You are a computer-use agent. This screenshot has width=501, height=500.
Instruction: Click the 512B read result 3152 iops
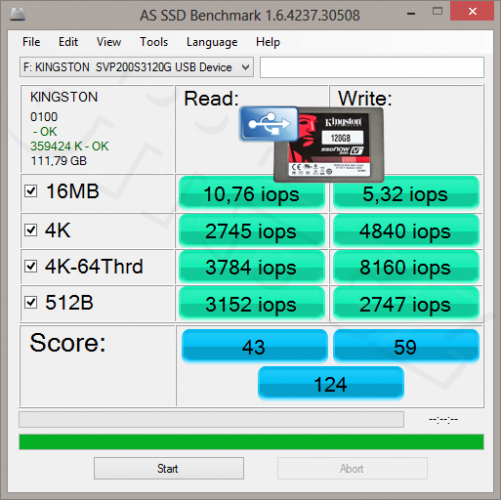(x=252, y=304)
